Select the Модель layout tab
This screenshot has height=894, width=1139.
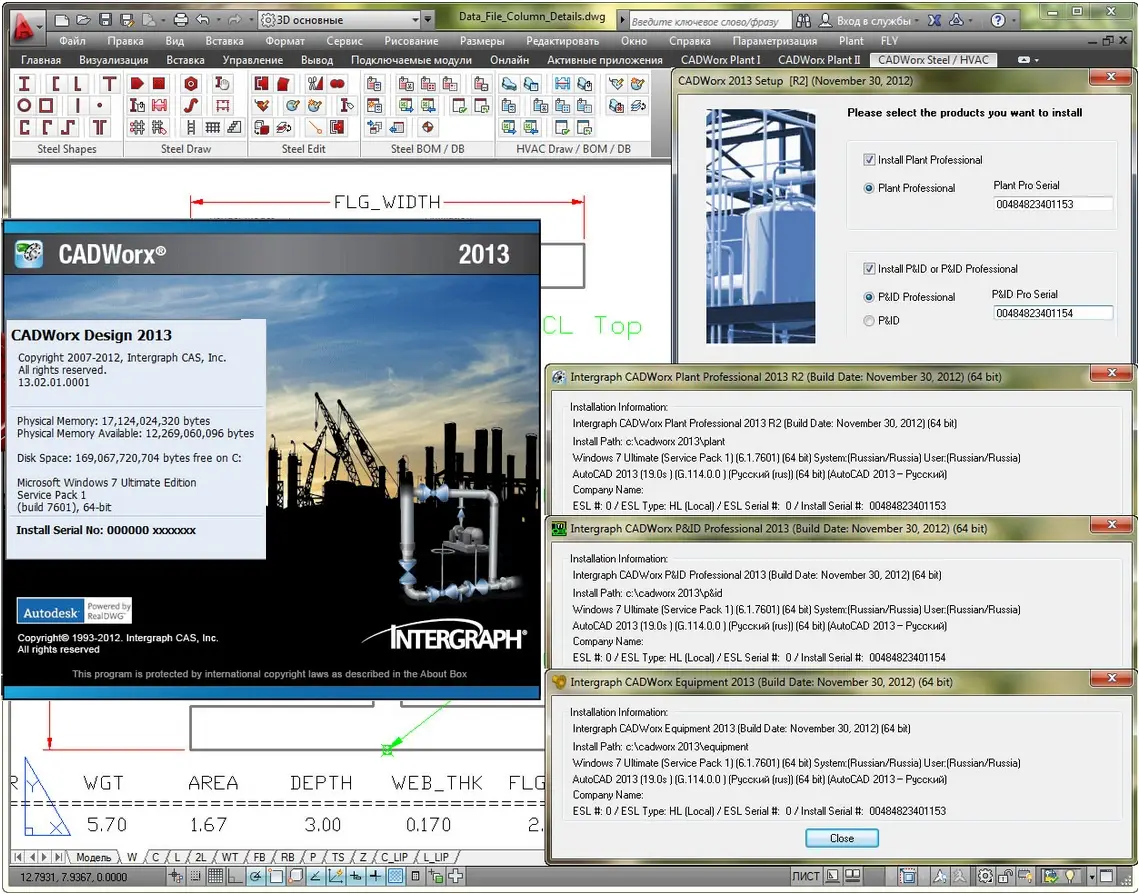(x=93, y=857)
